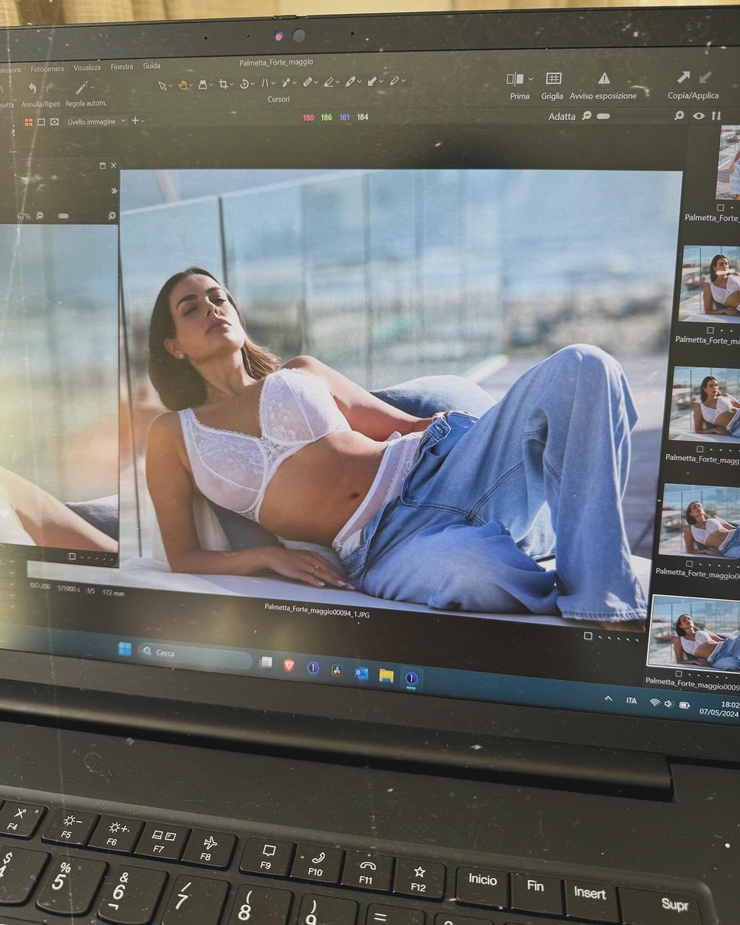Viewport: 740px width, 925px height.
Task: Select the bottom browser thumbnail in the strip
Action: point(694,632)
